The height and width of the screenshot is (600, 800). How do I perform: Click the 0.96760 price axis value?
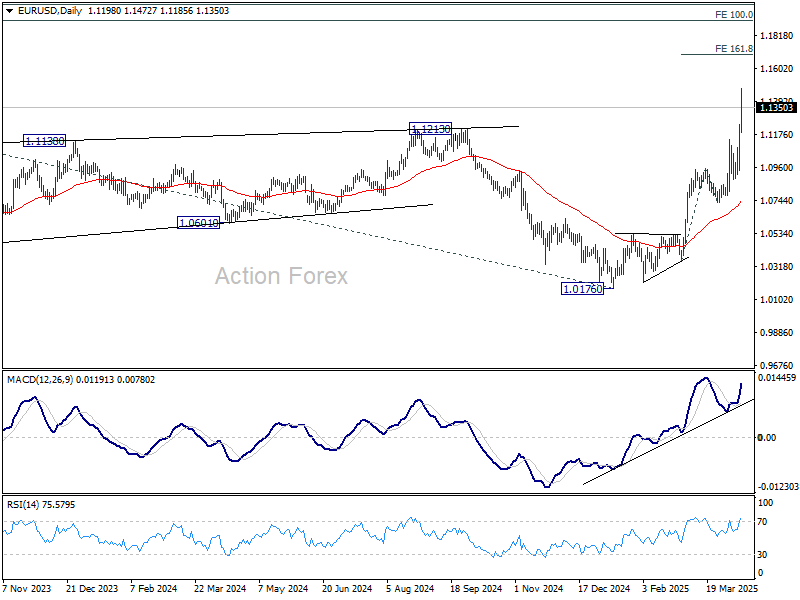tap(776, 365)
